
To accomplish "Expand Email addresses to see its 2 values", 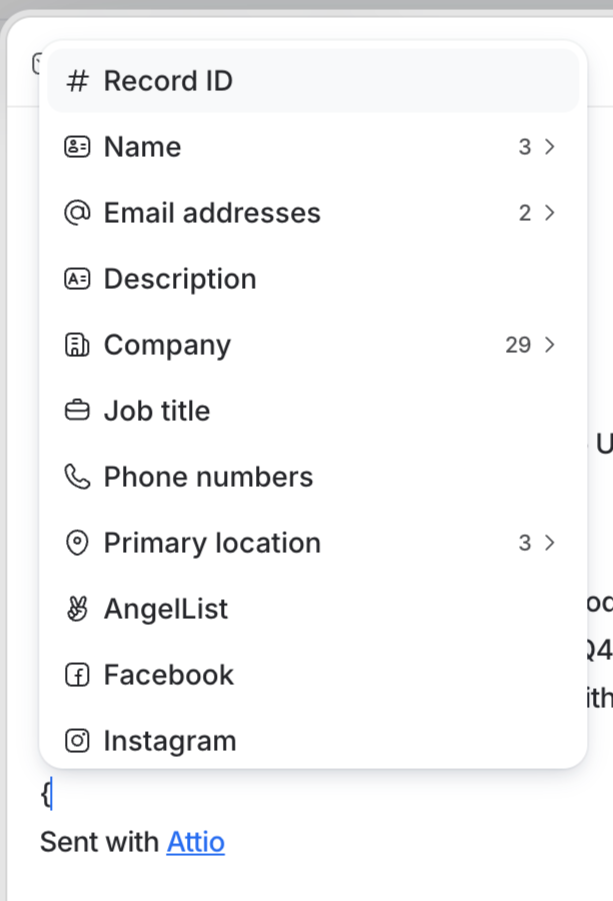I will click(548, 212).
